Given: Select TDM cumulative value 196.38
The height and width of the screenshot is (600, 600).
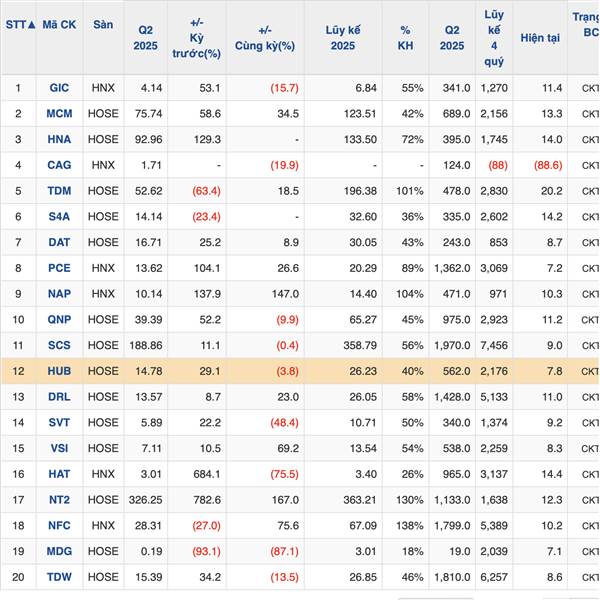Looking at the screenshot, I should pyautogui.click(x=360, y=191).
